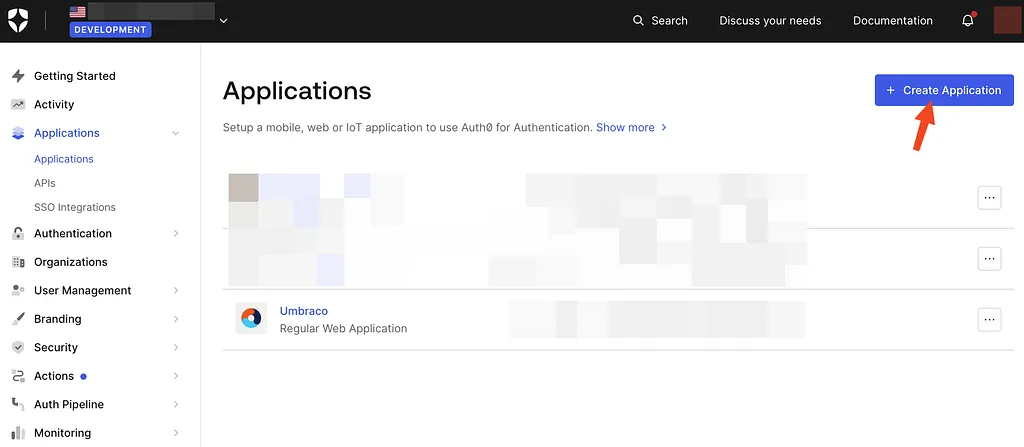Click Organizations building icon

point(18,262)
